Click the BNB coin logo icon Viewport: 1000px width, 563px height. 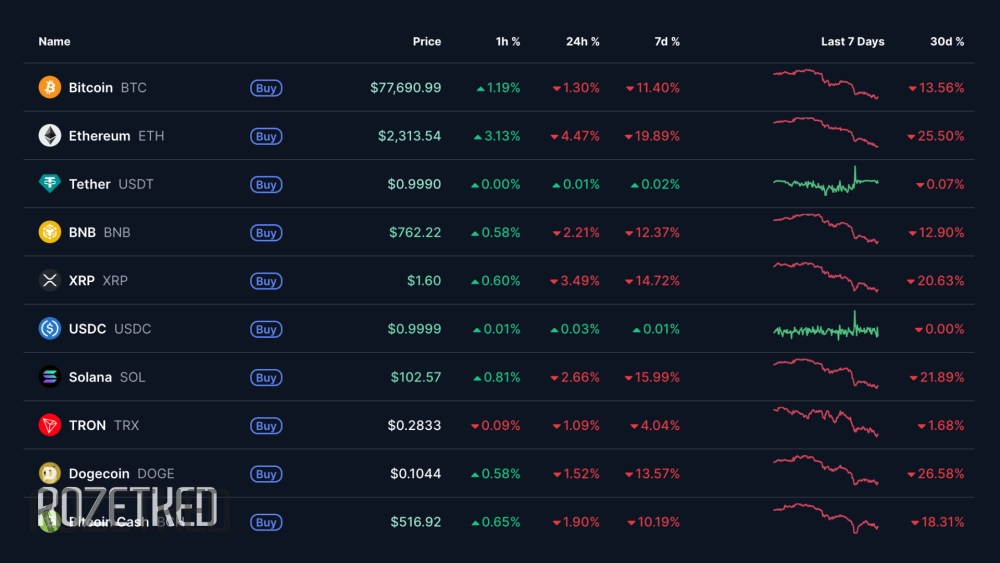50,232
